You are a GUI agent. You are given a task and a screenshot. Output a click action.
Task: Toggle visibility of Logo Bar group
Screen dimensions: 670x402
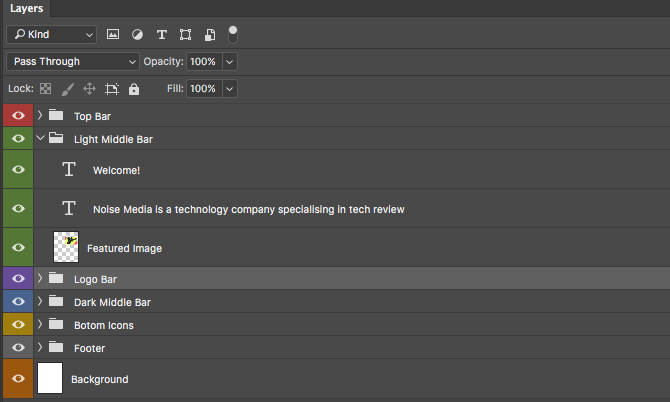(x=17, y=279)
